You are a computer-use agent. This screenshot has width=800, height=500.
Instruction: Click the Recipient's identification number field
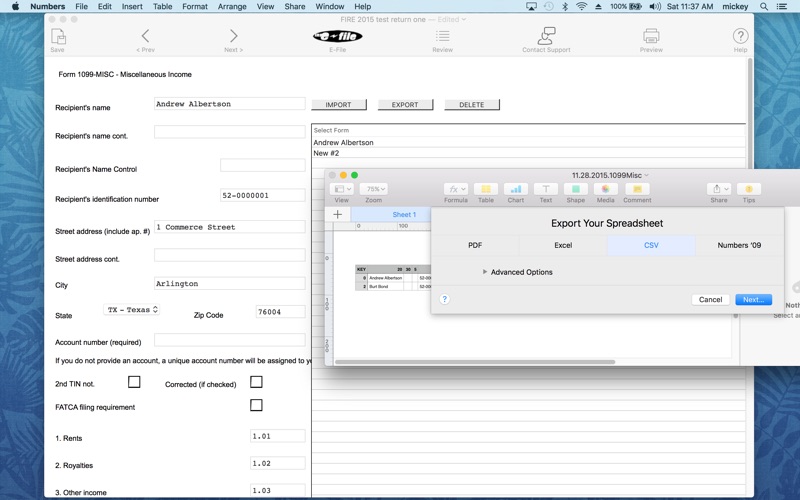pos(263,195)
